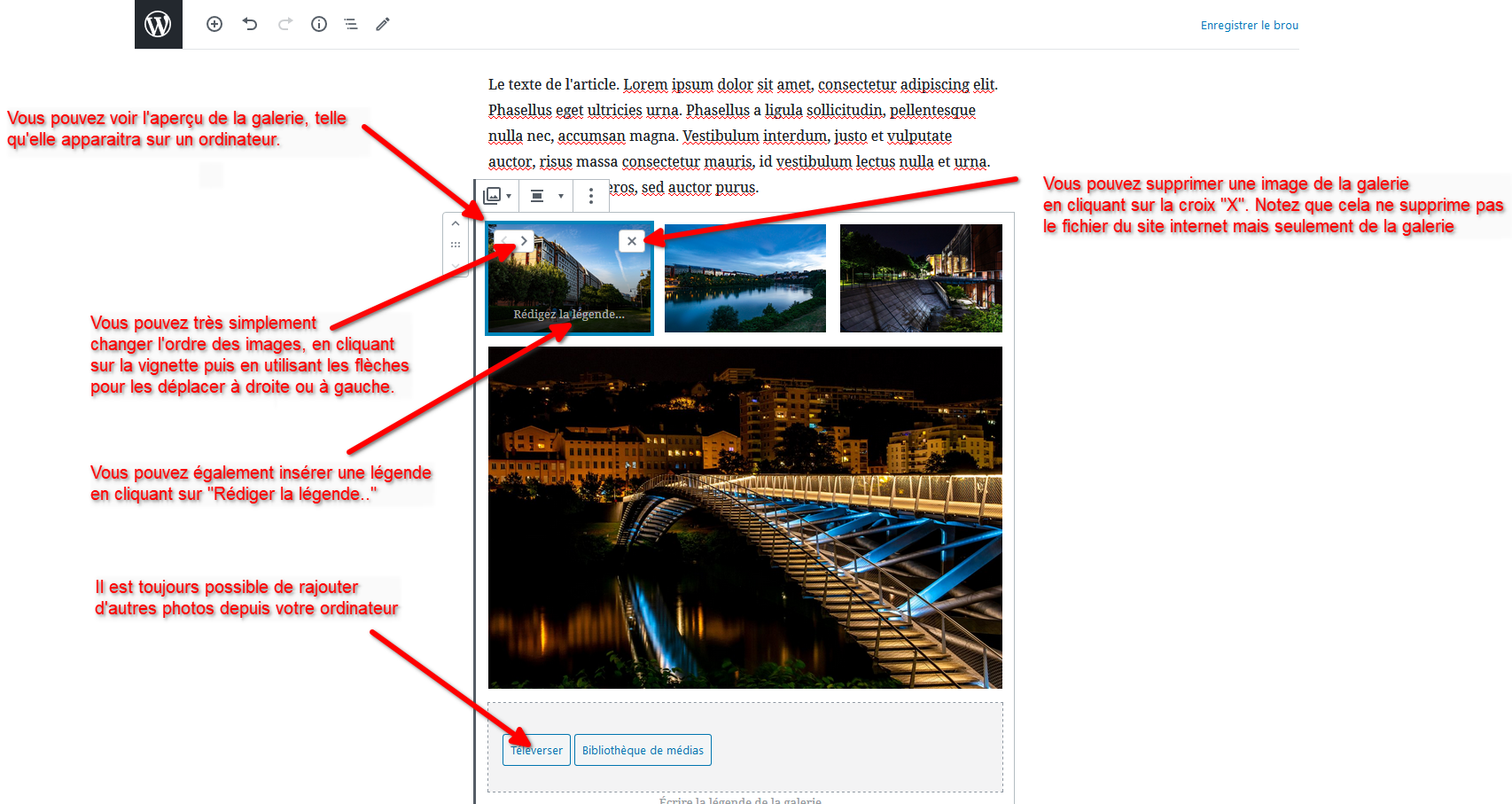Click Enregistrer le brouillon link
Screen dimensions: 1512x804
pos(1249,26)
